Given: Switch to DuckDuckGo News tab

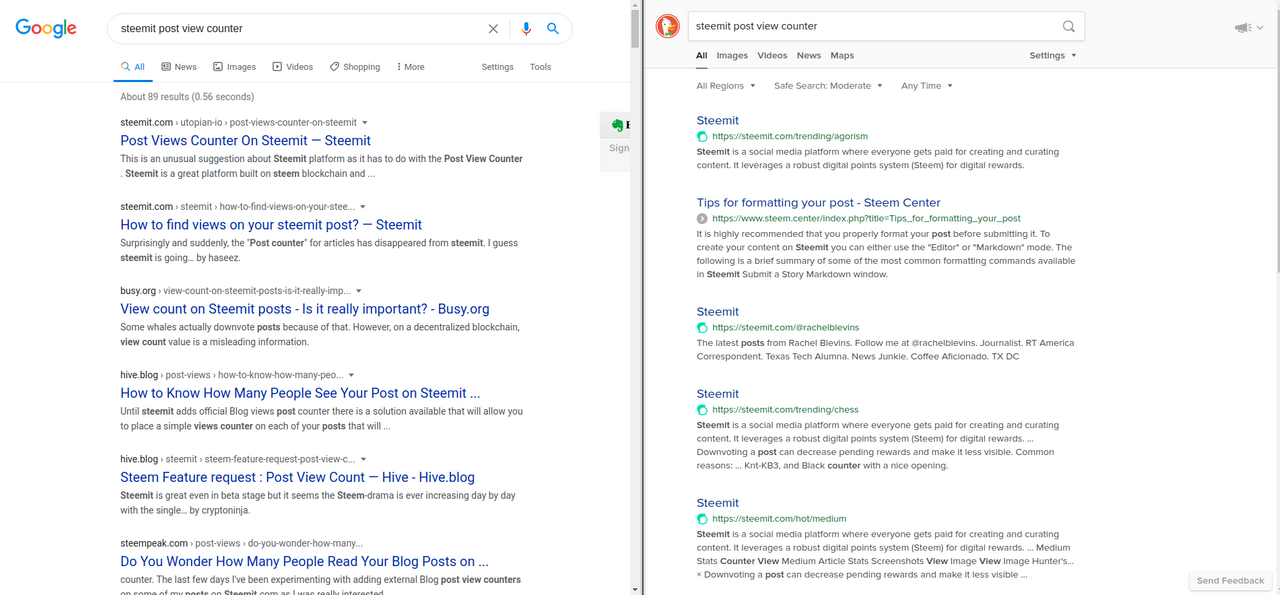Looking at the screenshot, I should coord(809,56).
